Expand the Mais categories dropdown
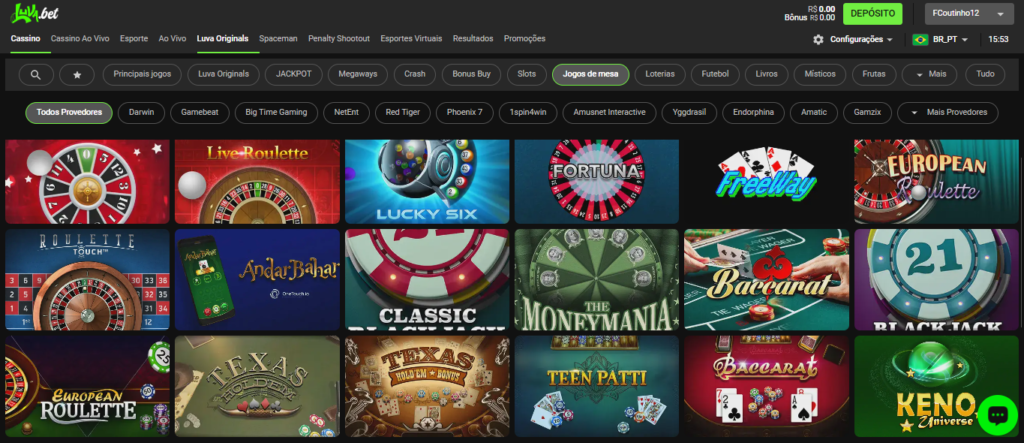Image resolution: width=1024 pixels, height=443 pixels. pos(929,75)
